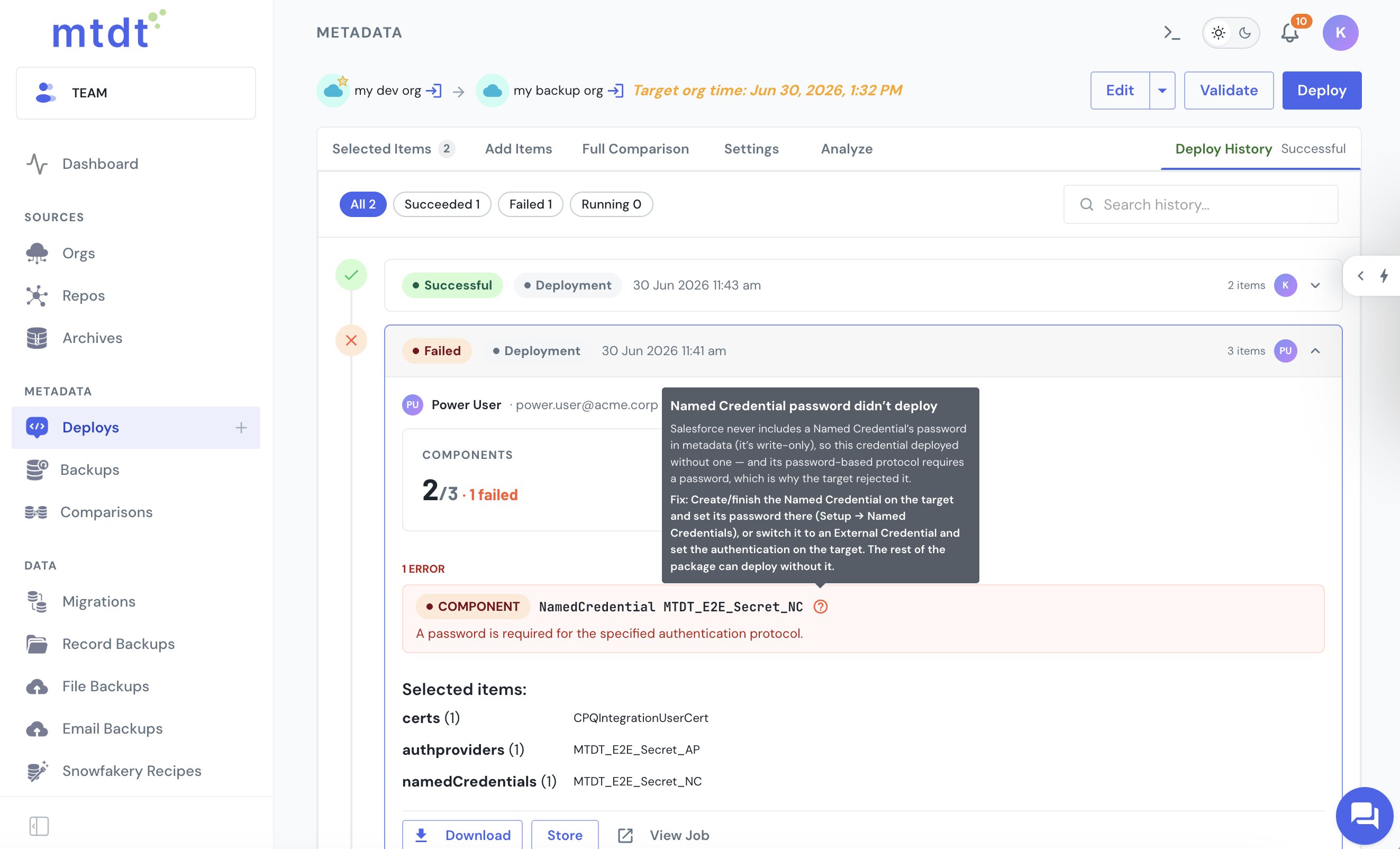Filter history by Running 0
Viewport: 1400px width, 849px height.
pyautogui.click(x=611, y=204)
